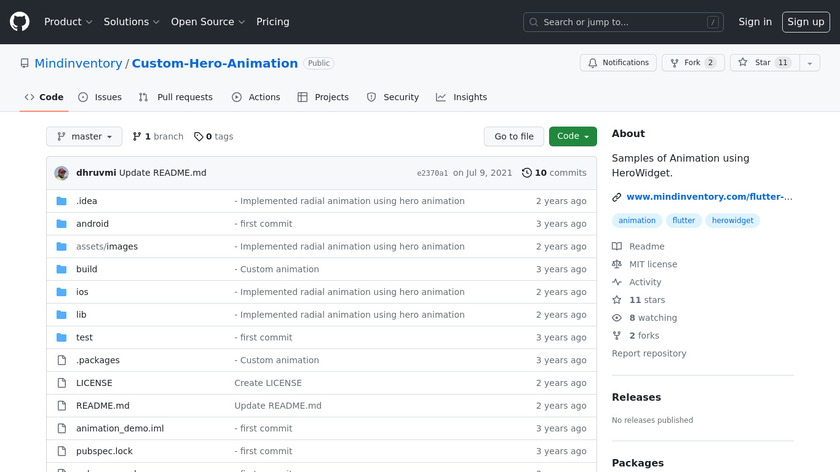The width and height of the screenshot is (840, 472).
Task: Click the file icon beside .packages
Action: click(62, 360)
